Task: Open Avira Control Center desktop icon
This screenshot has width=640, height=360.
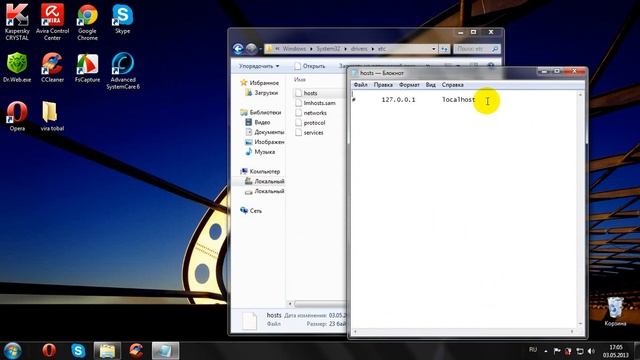Action: coord(52,21)
